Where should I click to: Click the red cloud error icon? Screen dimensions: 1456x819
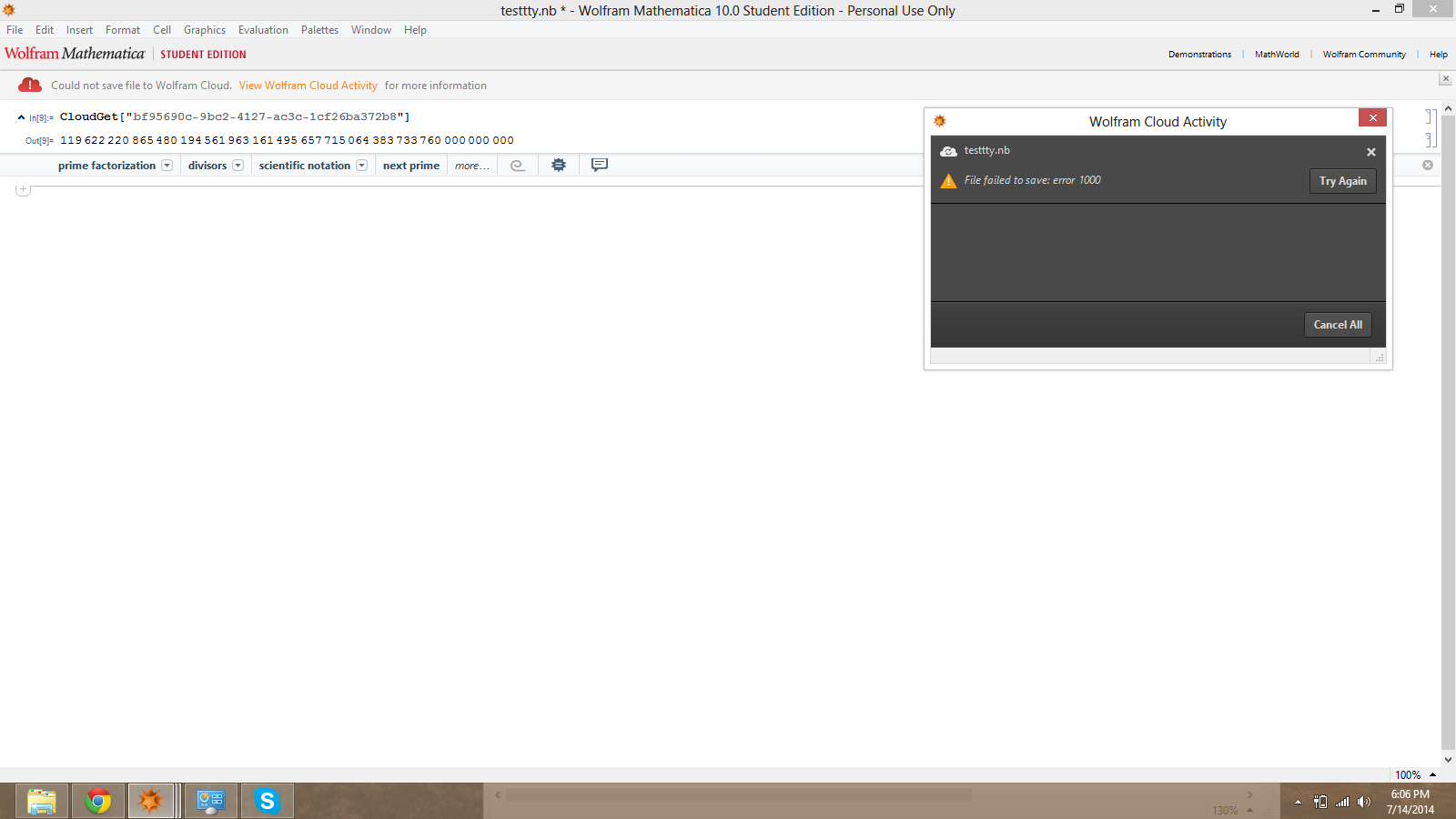[30, 85]
